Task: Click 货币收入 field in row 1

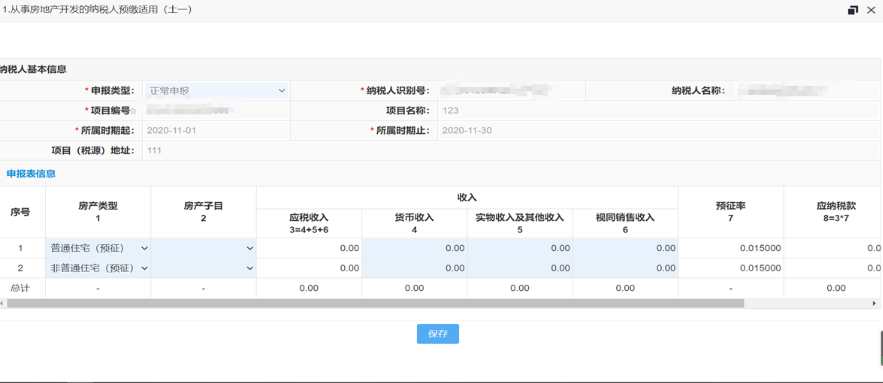Action: point(414,248)
